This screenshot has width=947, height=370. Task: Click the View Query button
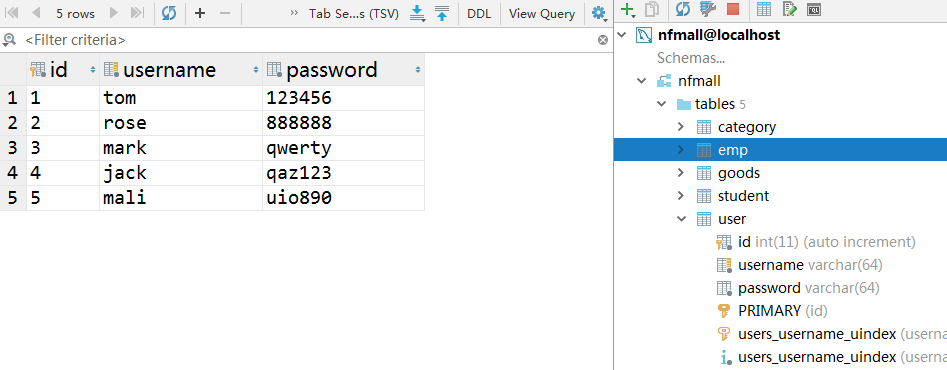click(x=542, y=13)
